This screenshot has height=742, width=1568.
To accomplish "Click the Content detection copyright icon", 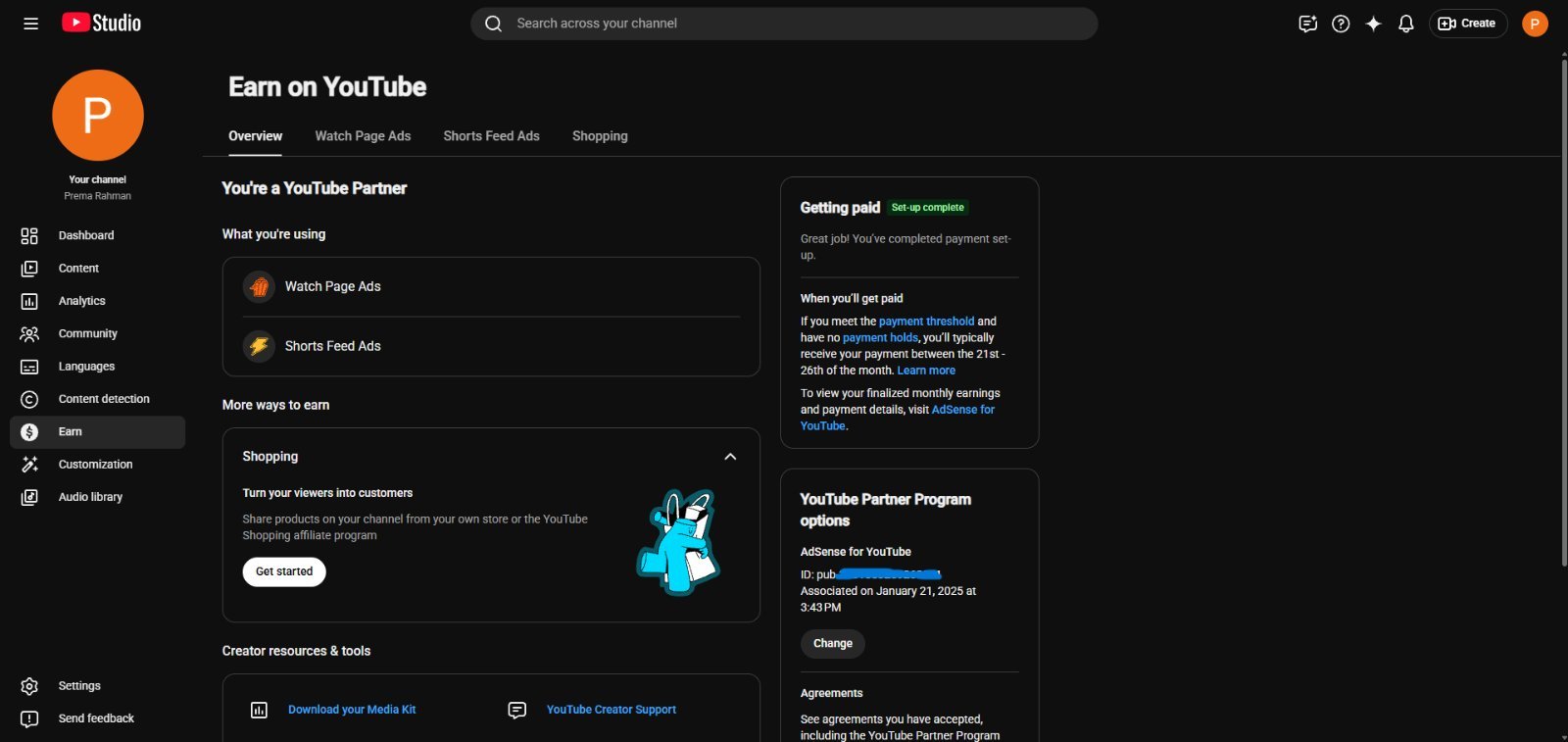I will coord(29,399).
